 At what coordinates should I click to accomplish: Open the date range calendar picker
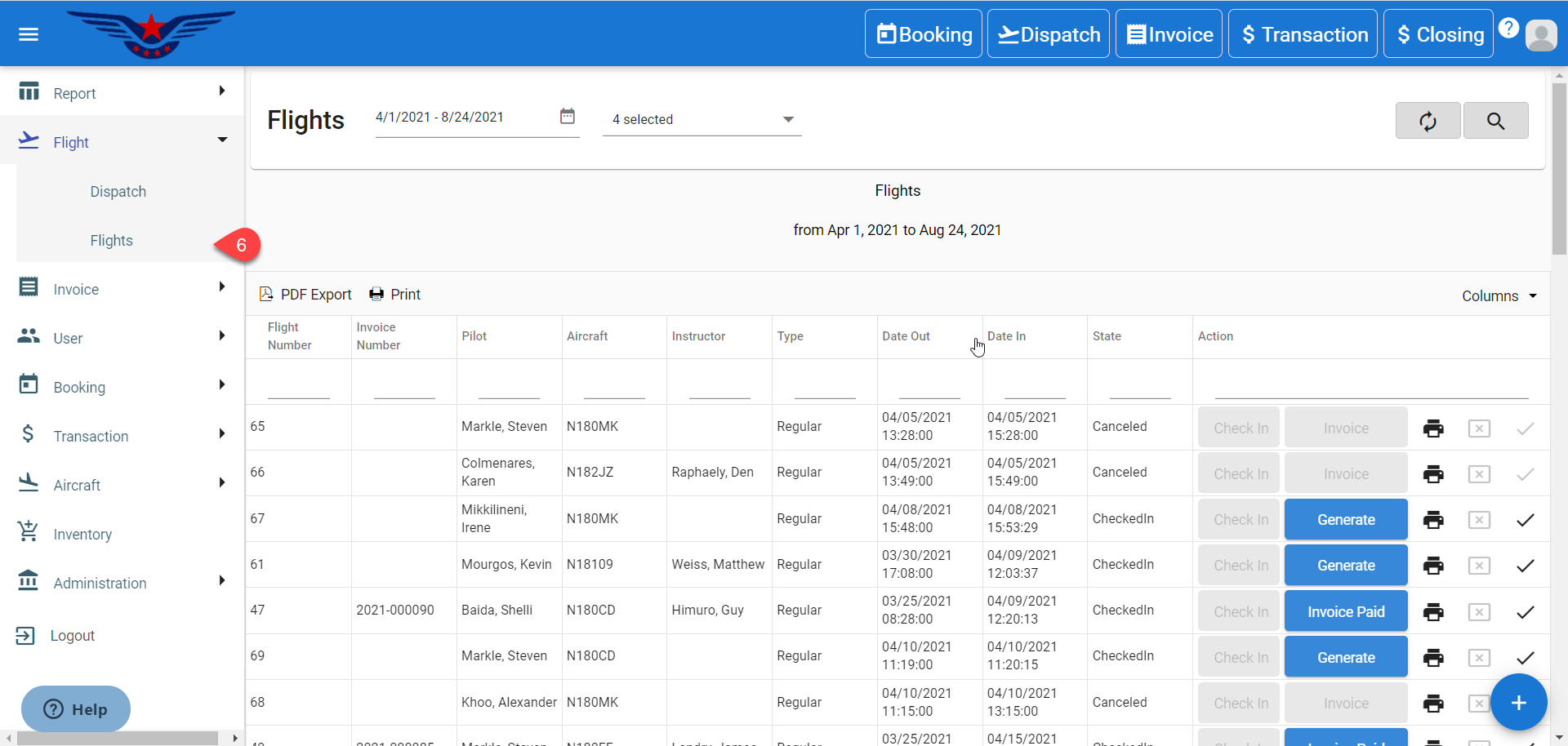click(x=567, y=117)
